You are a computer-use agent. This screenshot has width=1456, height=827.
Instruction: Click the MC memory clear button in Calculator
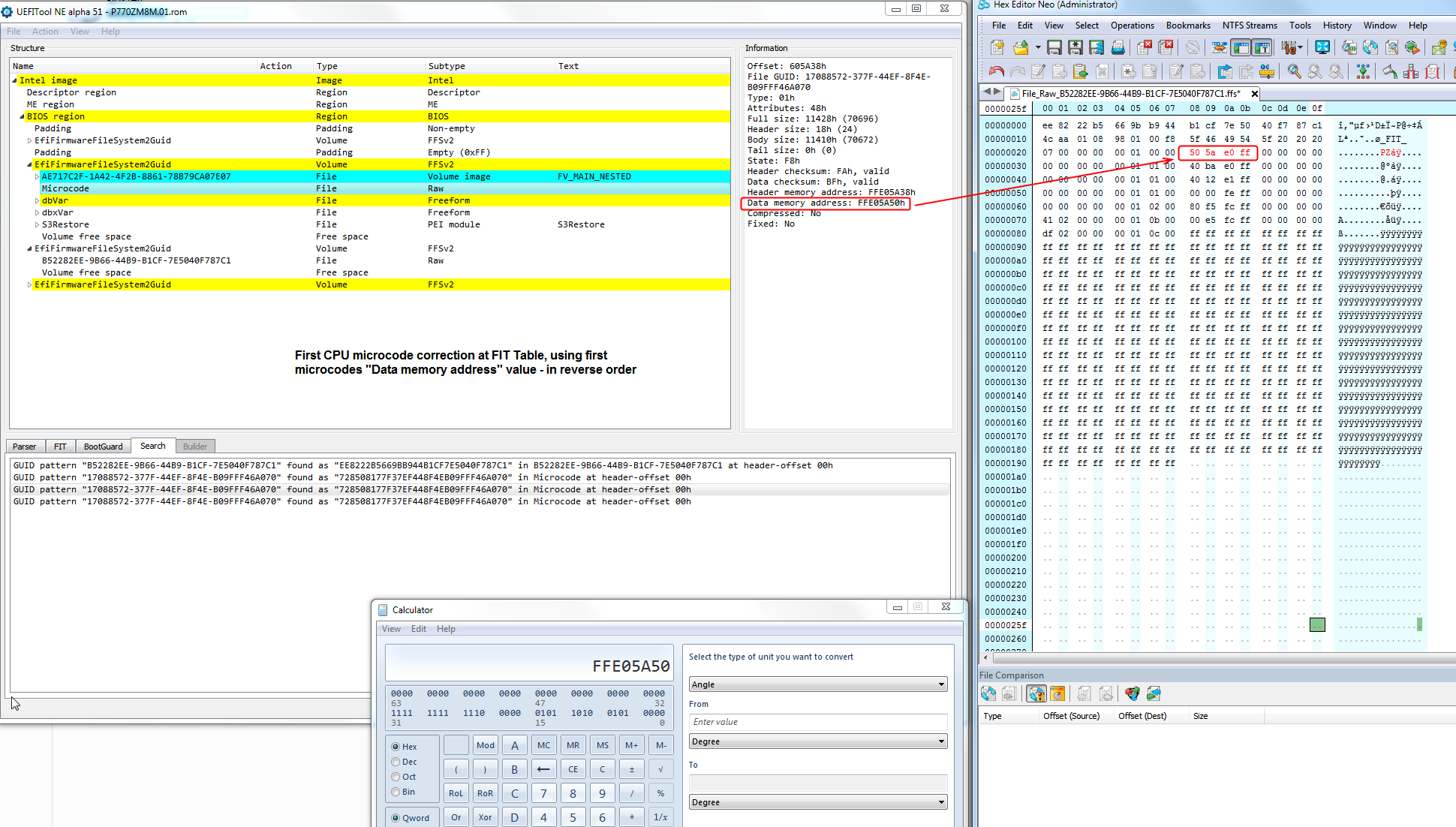pyautogui.click(x=544, y=745)
